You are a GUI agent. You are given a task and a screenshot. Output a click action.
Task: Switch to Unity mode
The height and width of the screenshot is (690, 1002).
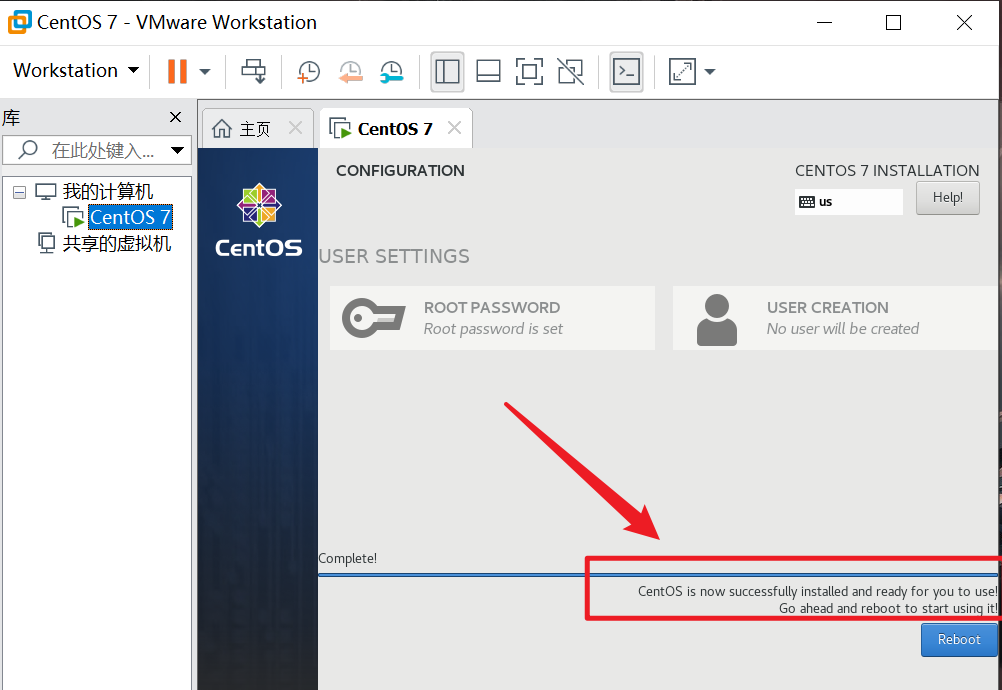pyautogui.click(x=571, y=72)
